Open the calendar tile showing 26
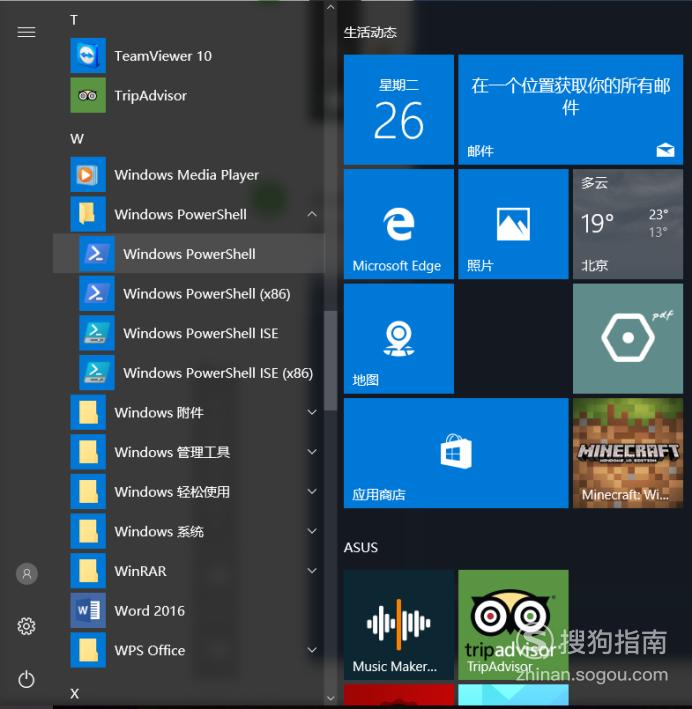Screen dimensions: 692x709 pyautogui.click(x=398, y=109)
